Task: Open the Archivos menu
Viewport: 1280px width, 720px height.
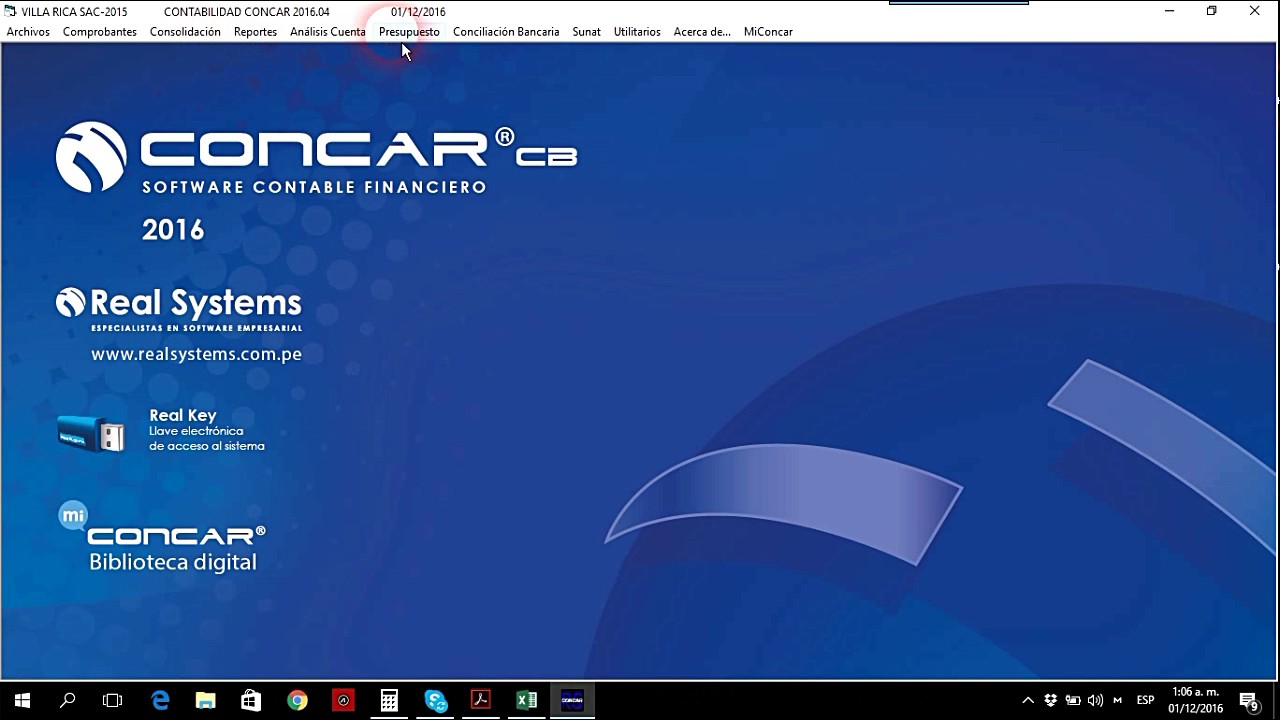Action: (28, 32)
